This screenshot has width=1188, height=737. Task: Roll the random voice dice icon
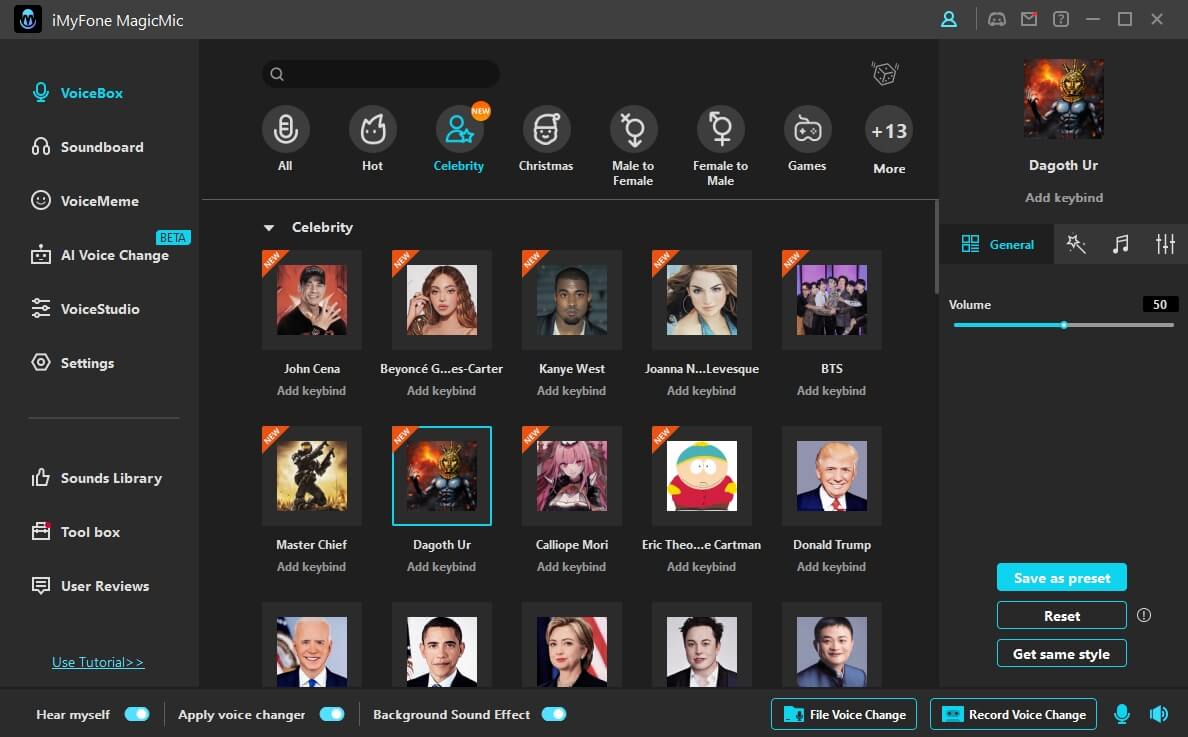point(885,73)
